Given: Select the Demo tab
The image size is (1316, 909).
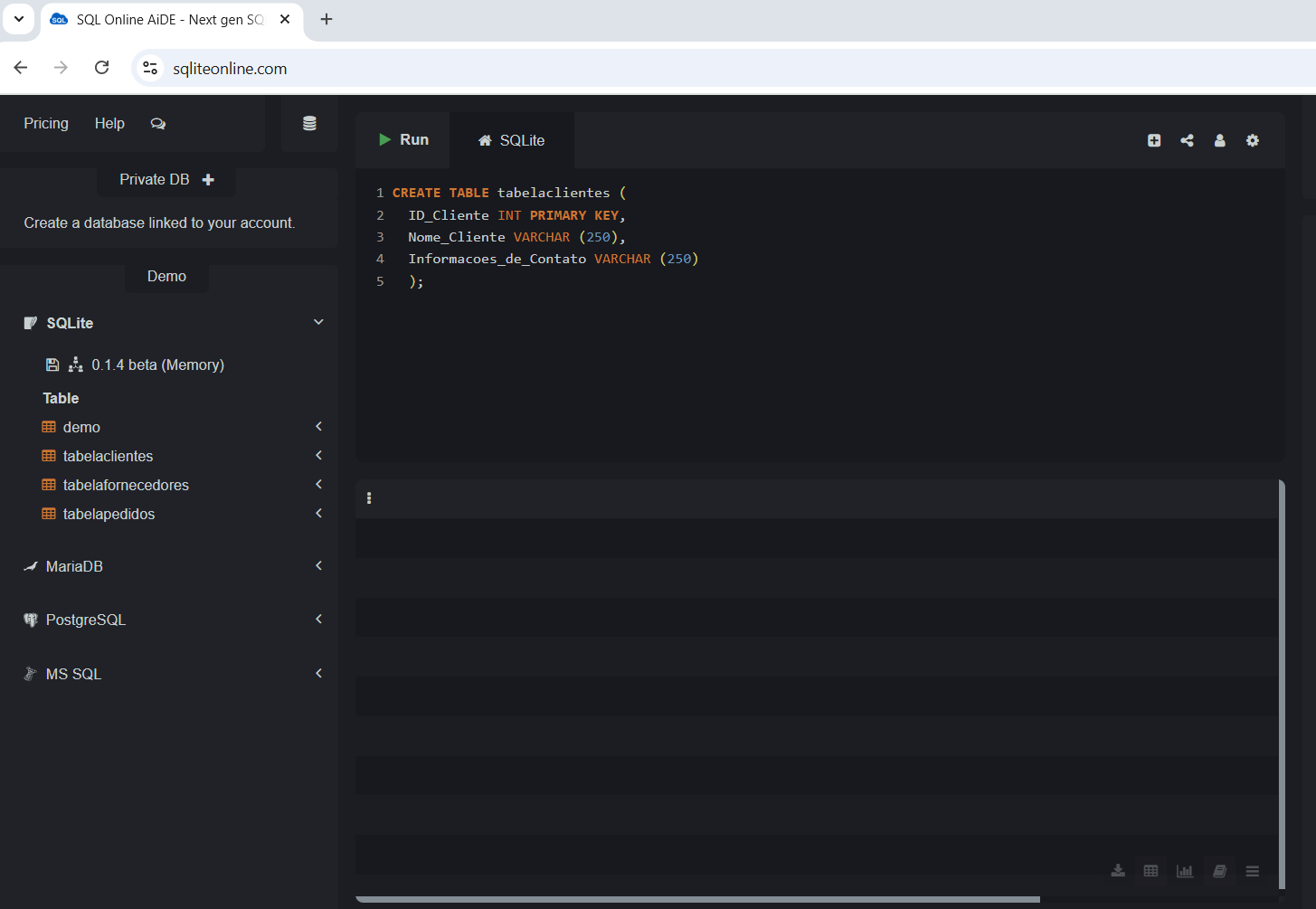Looking at the screenshot, I should tap(166, 276).
